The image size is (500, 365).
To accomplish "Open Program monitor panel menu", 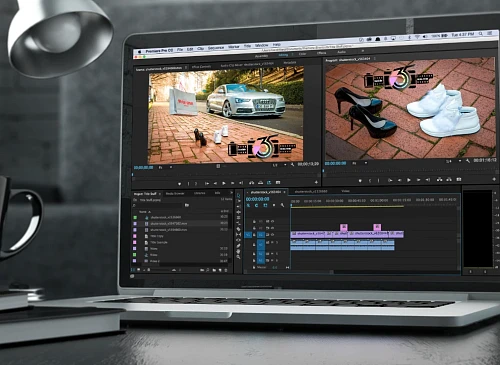I will tap(375, 59).
